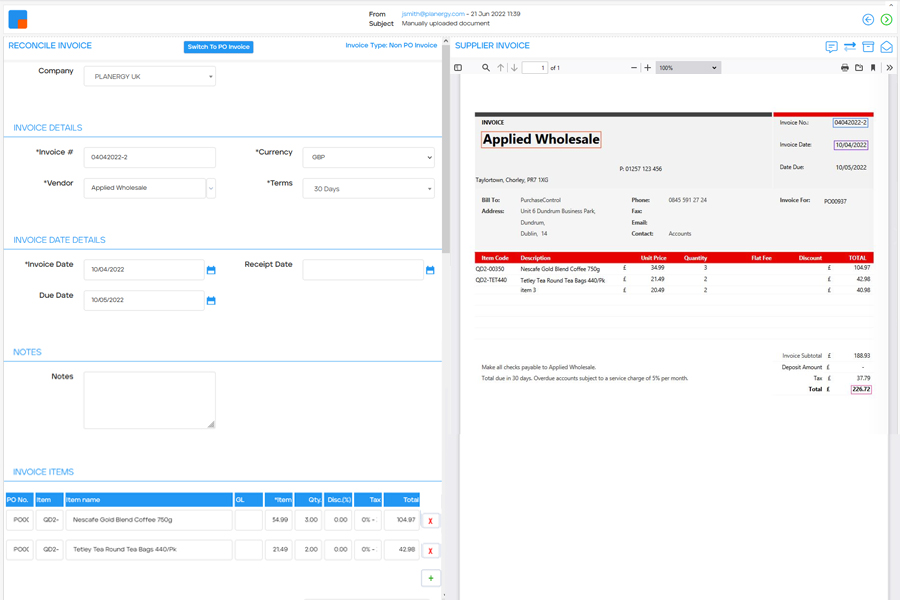
Task: Click Switch To PO Invoice button
Action: pos(218,47)
